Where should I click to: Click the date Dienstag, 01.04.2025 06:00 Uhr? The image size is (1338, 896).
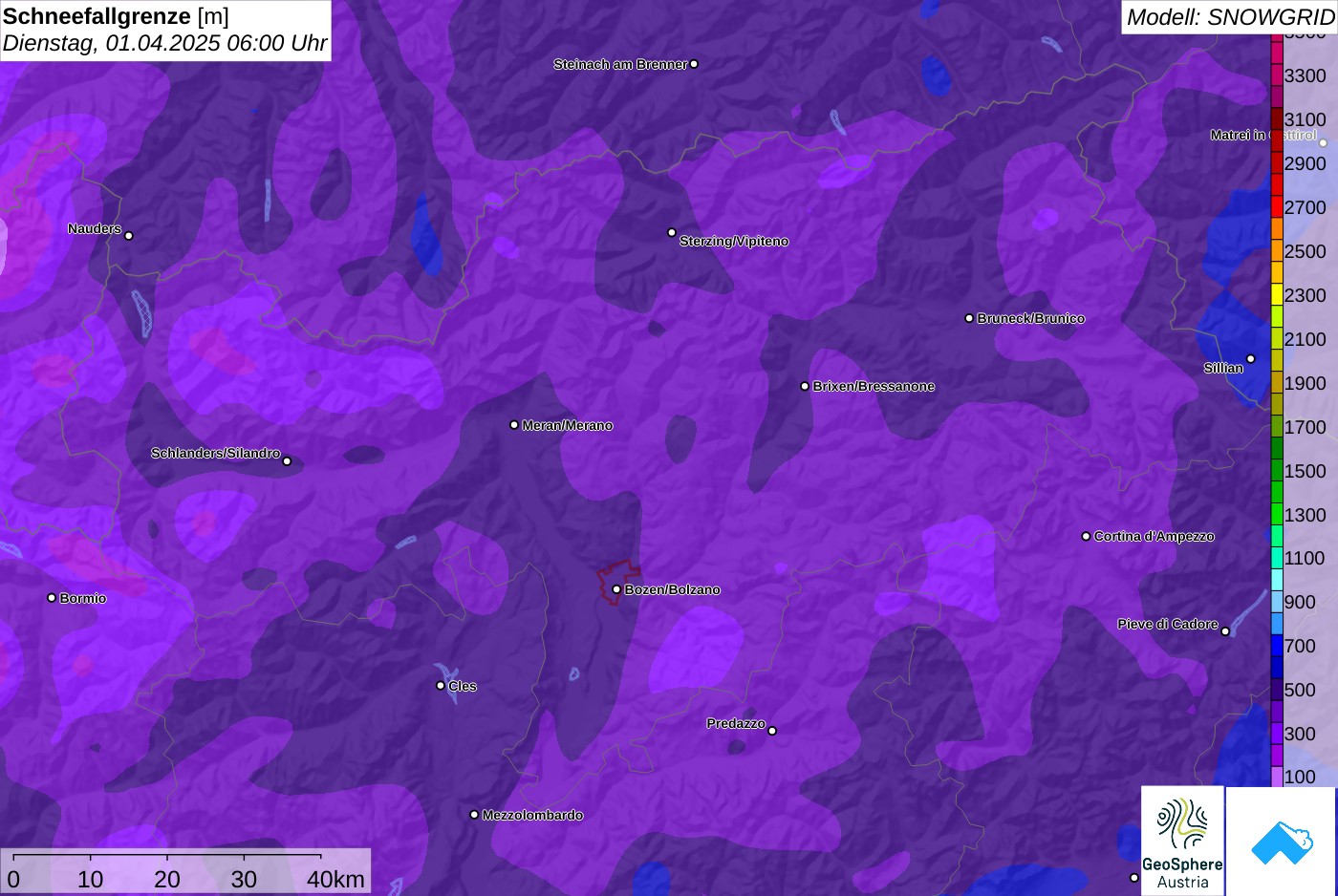coord(164,43)
